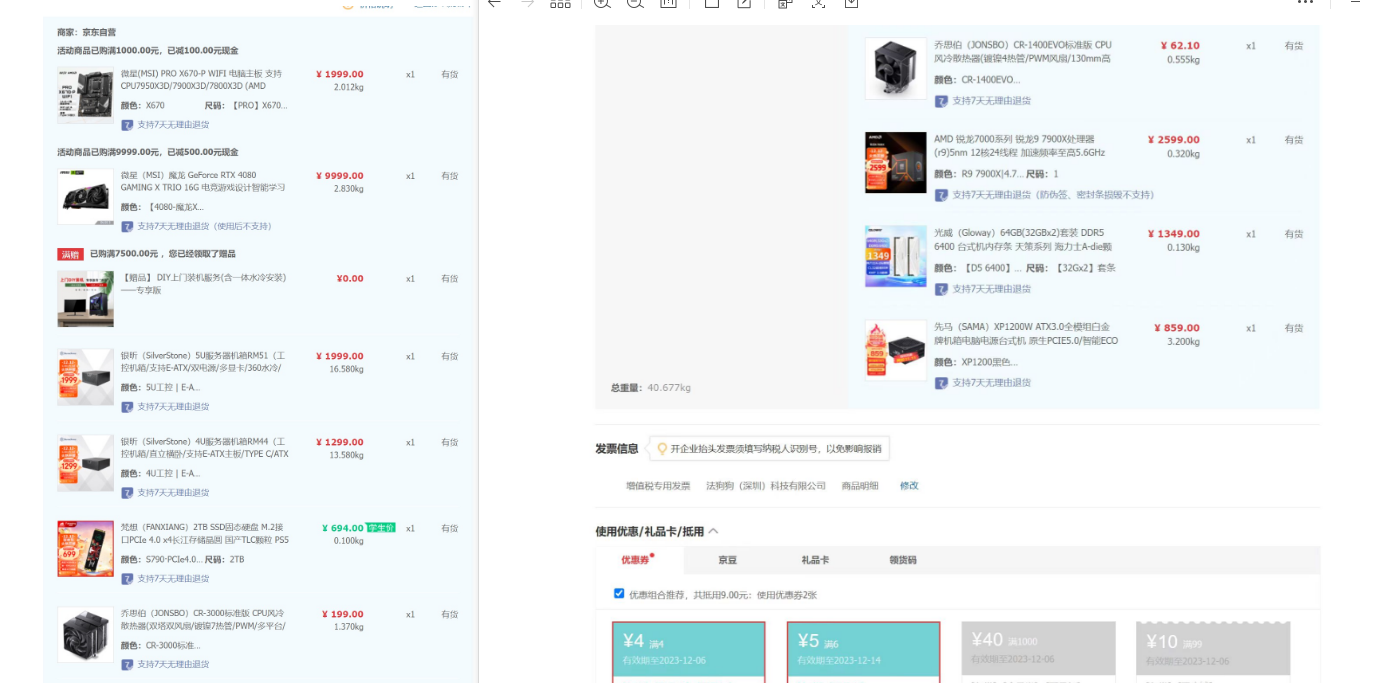Click the 7-day return icon under FANXIANG 2TB SSD

(127, 579)
